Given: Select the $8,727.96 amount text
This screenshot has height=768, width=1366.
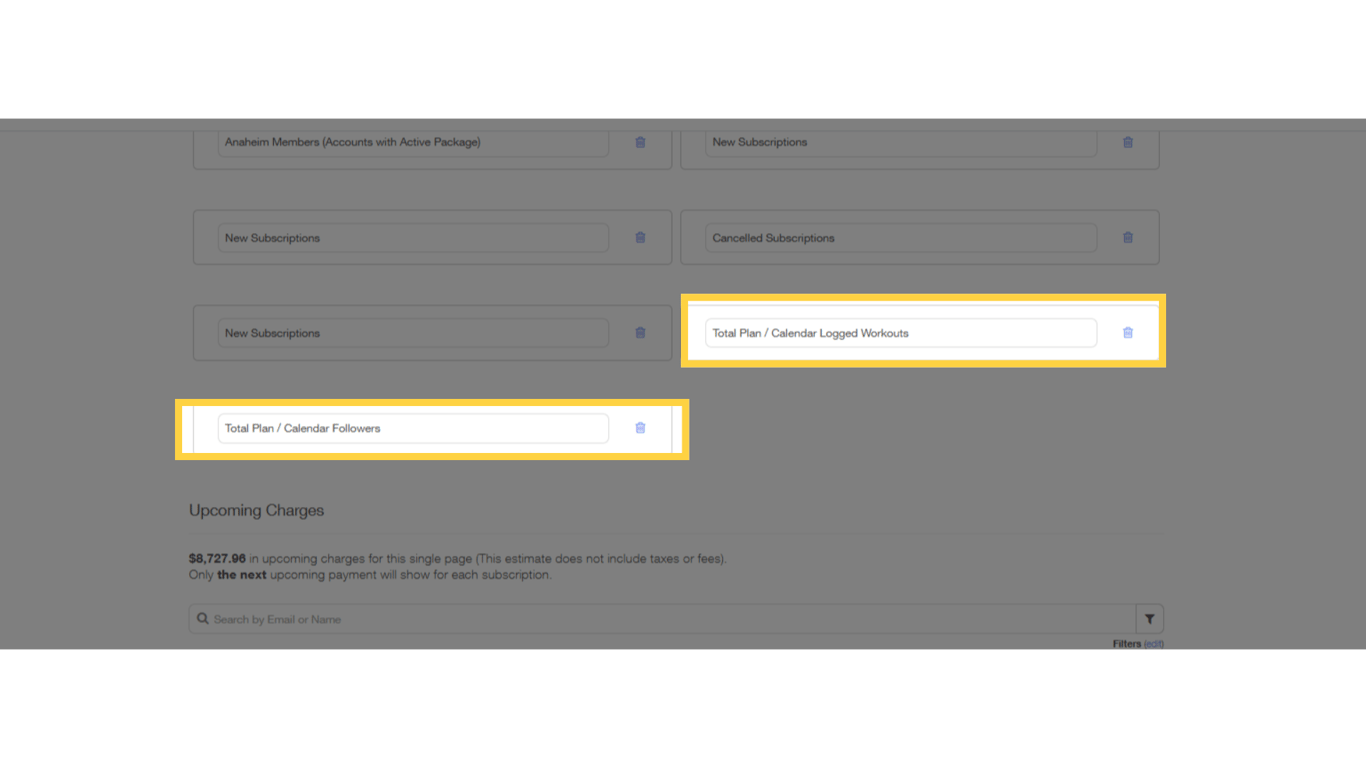Looking at the screenshot, I should pos(217,559).
